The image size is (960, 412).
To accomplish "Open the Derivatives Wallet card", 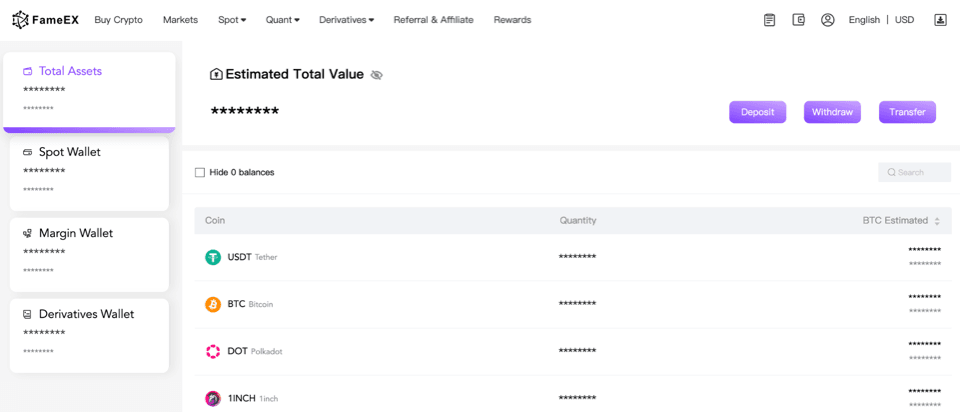I will [x=89, y=333].
